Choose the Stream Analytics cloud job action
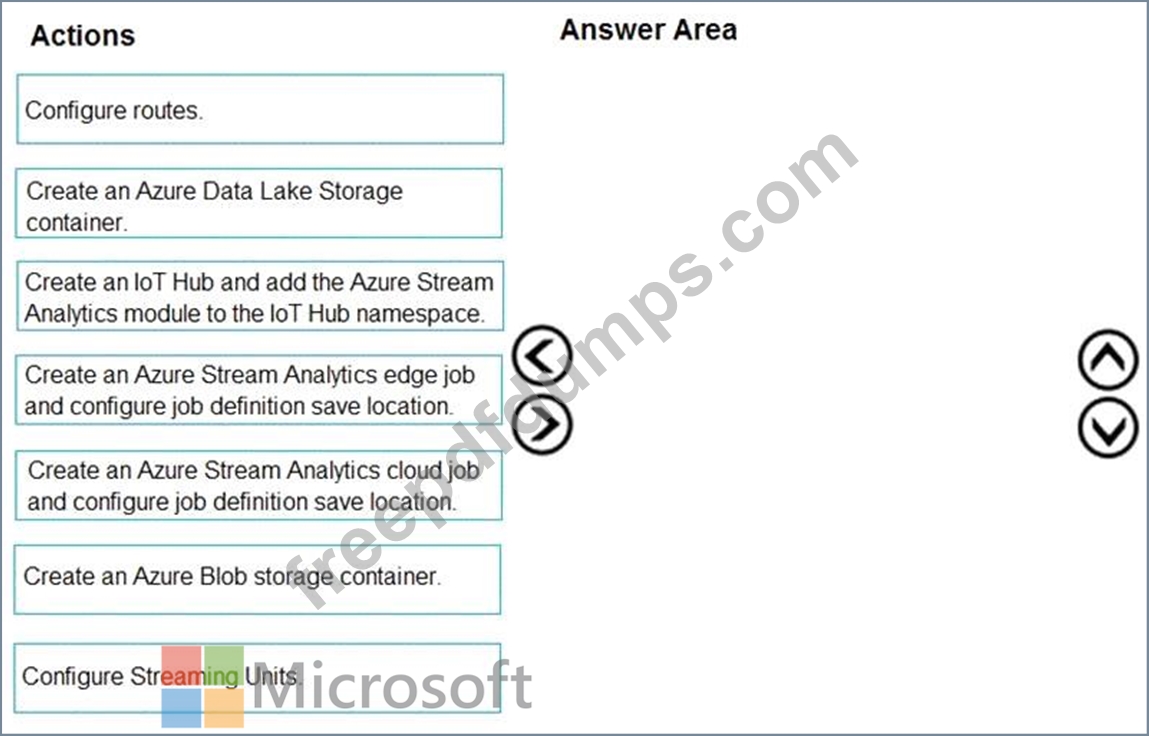1149x736 pixels. pyautogui.click(x=259, y=485)
